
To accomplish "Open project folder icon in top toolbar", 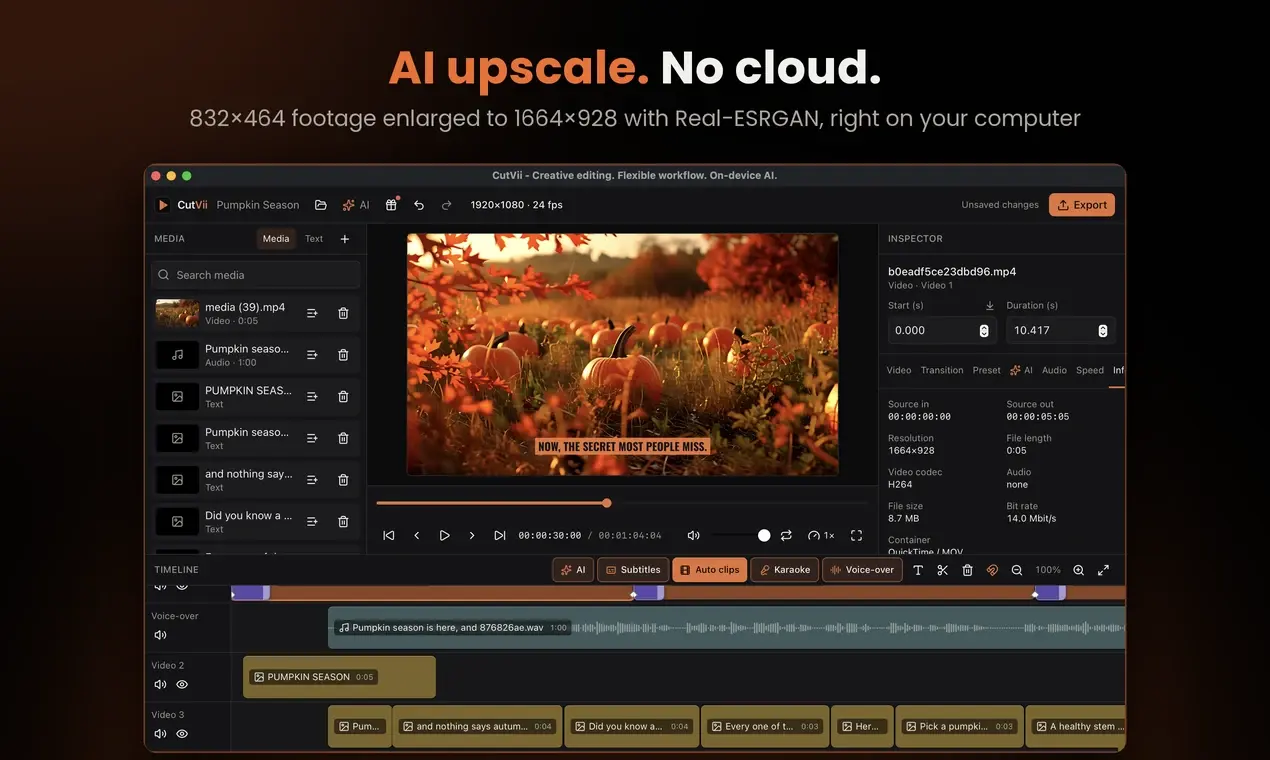I will (x=321, y=205).
